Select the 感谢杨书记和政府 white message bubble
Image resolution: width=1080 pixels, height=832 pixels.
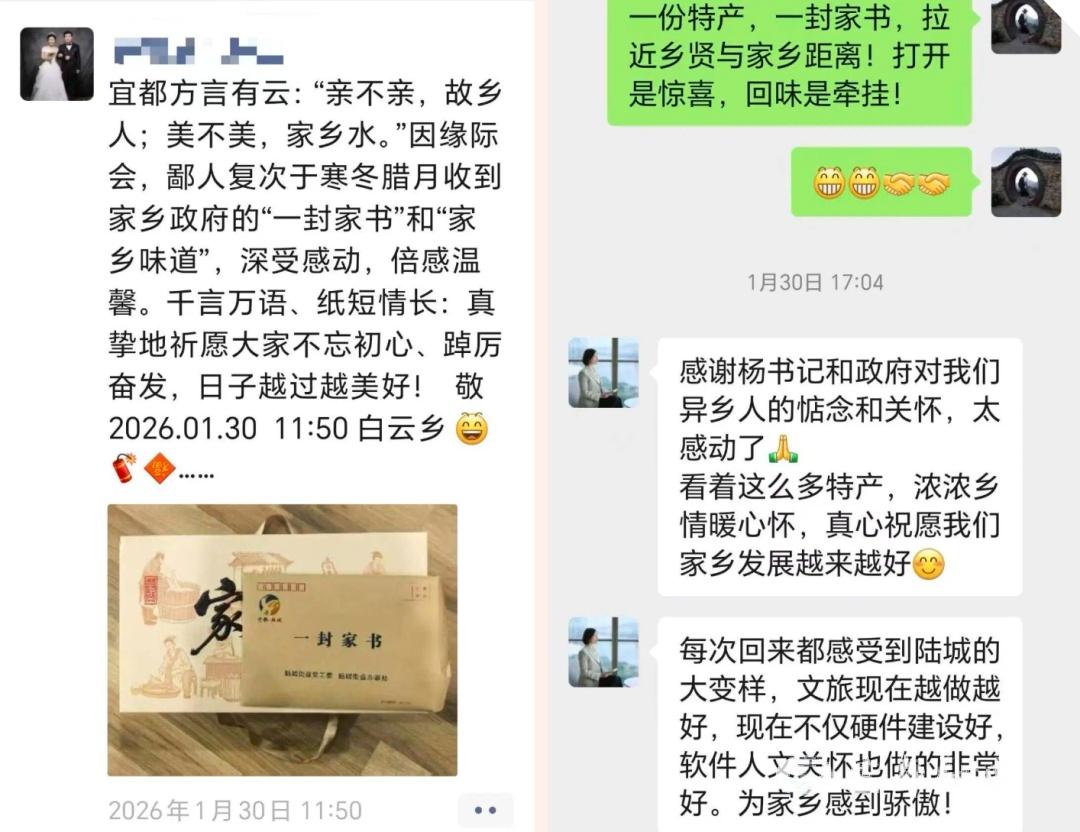click(x=840, y=467)
